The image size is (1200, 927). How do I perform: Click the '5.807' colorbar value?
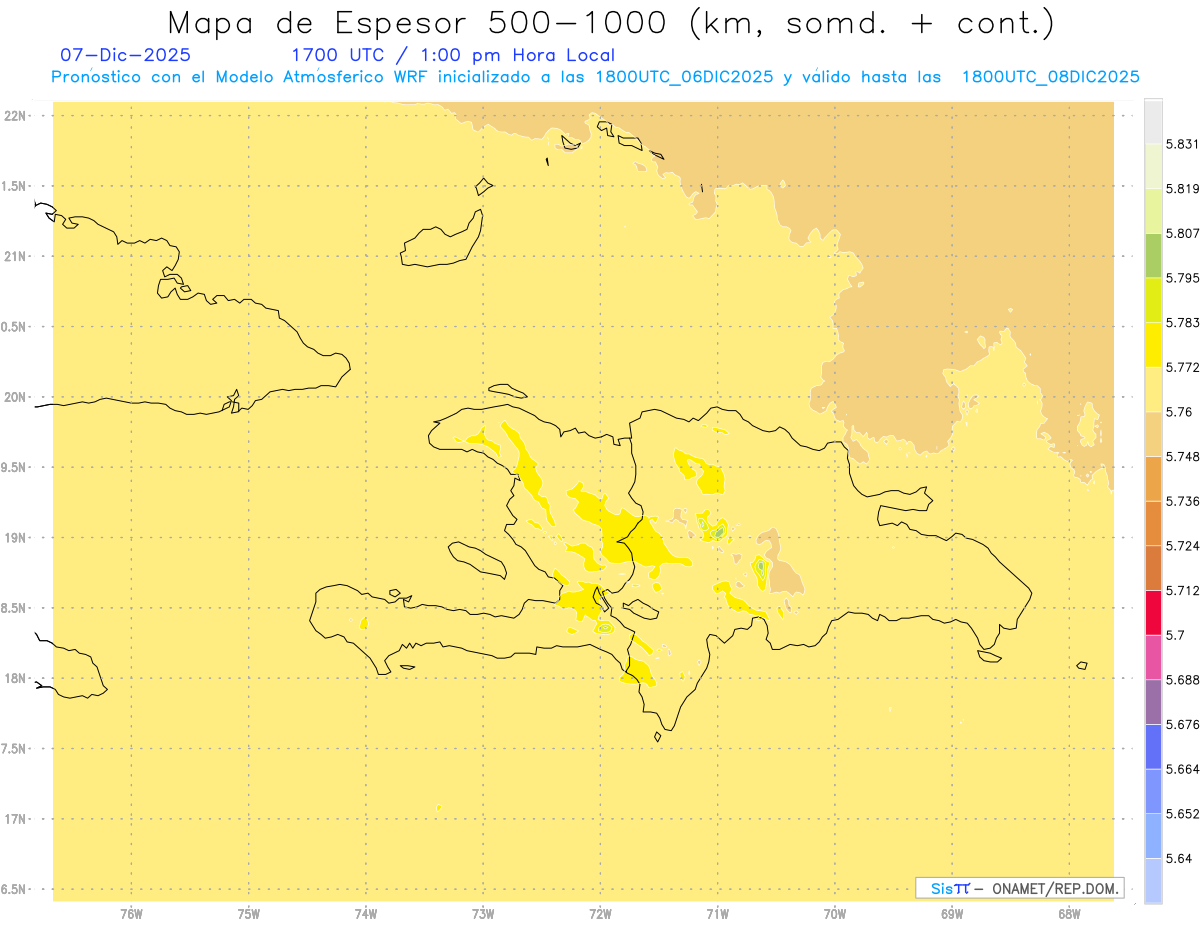coord(1182,233)
